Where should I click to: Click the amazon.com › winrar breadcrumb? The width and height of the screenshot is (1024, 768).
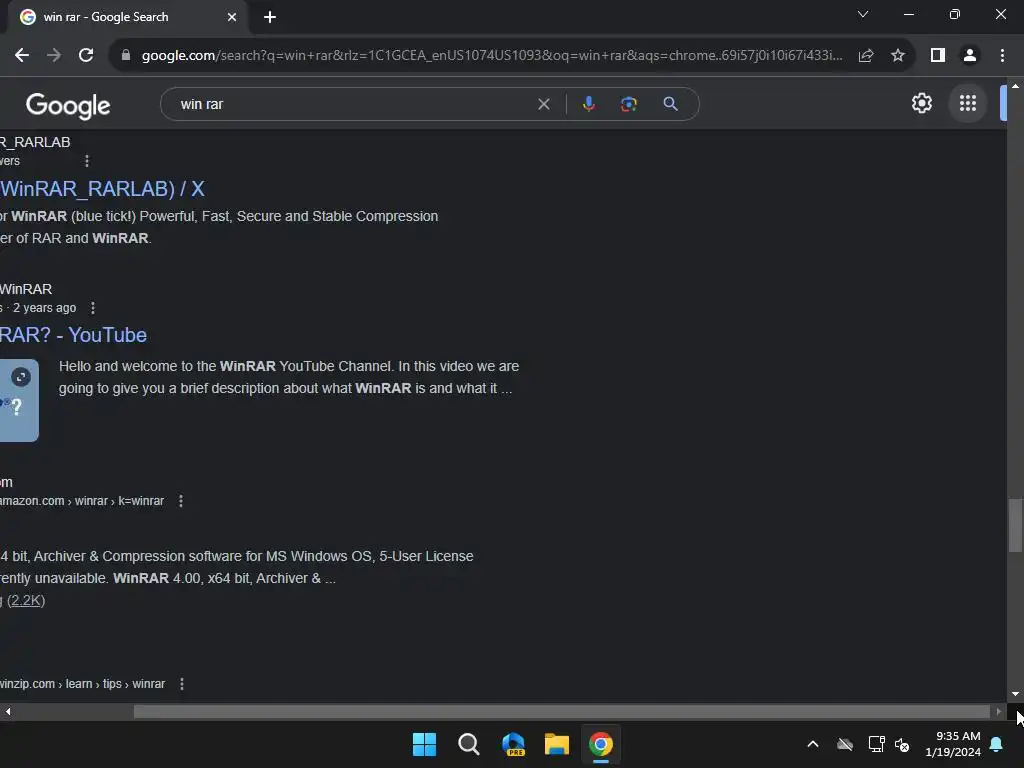tap(82, 501)
